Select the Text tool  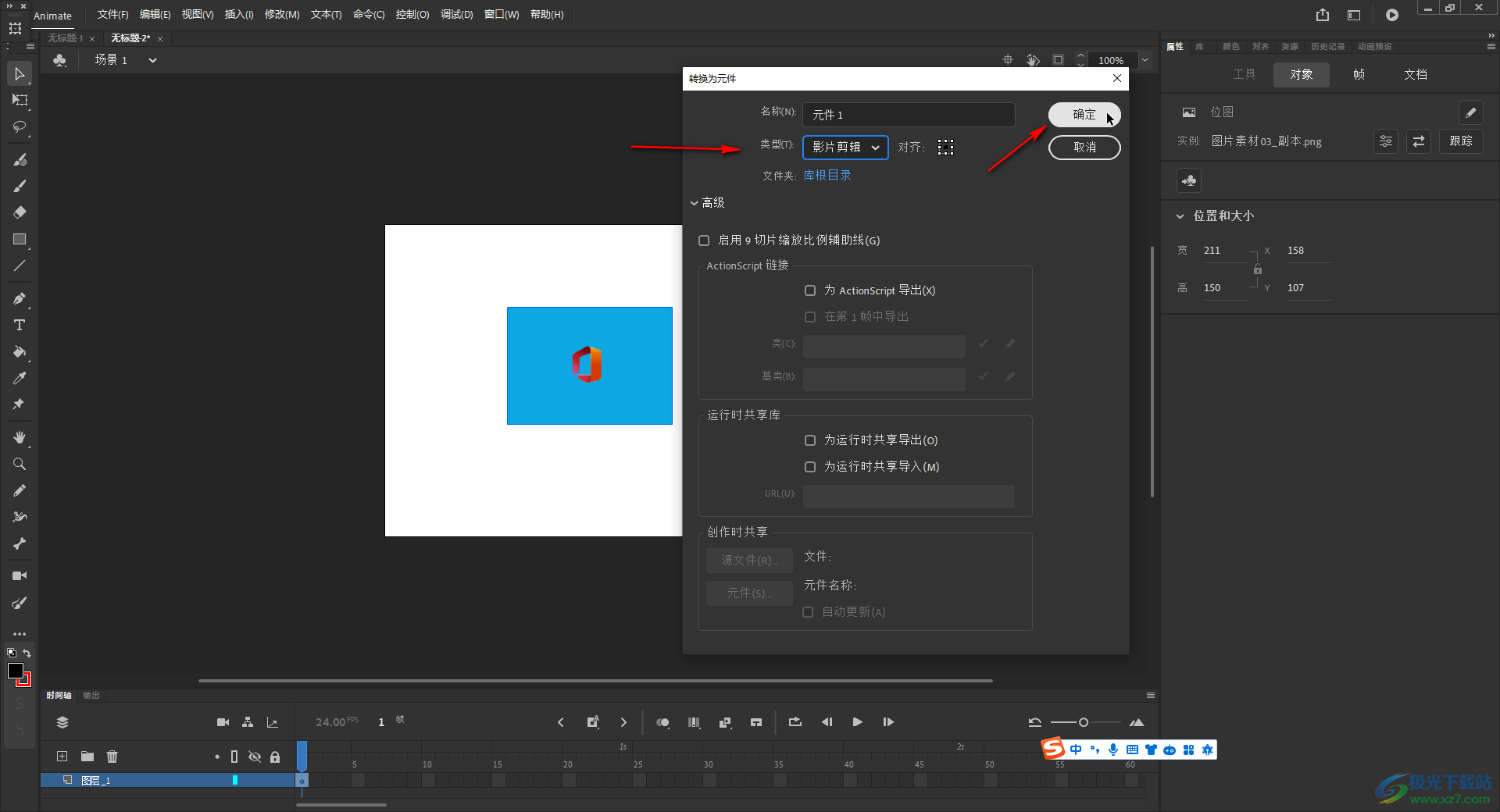pos(20,325)
